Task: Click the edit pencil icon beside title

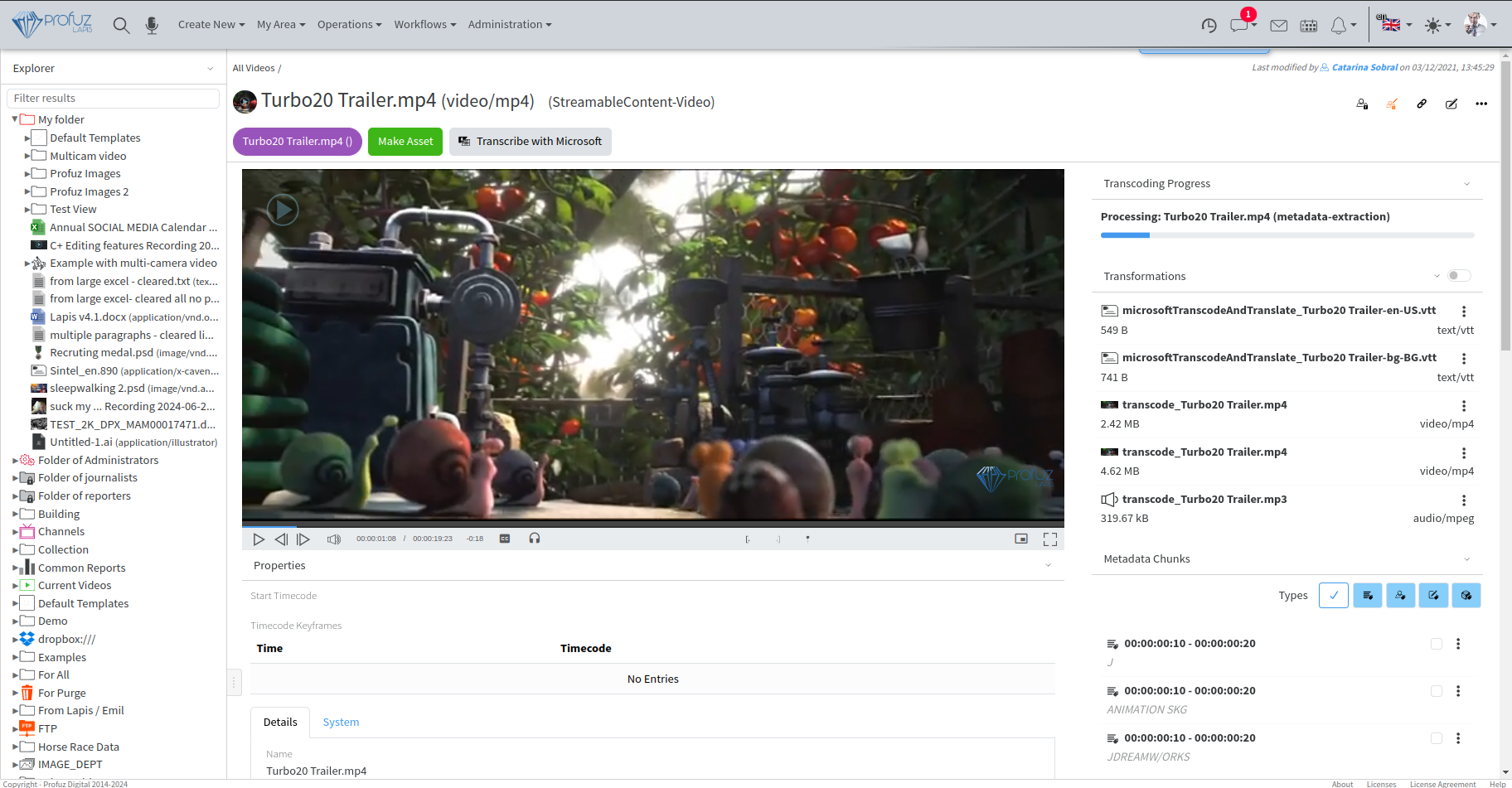Action: [1451, 104]
